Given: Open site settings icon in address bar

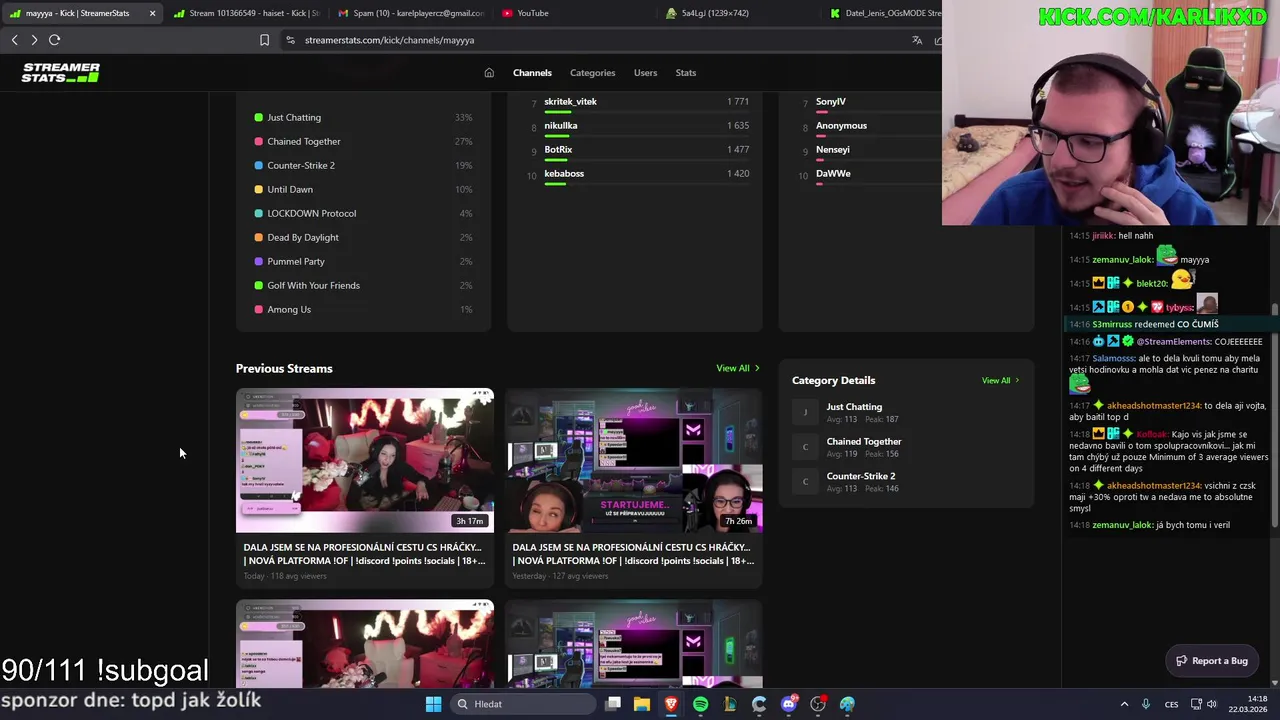Looking at the screenshot, I should 290,40.
